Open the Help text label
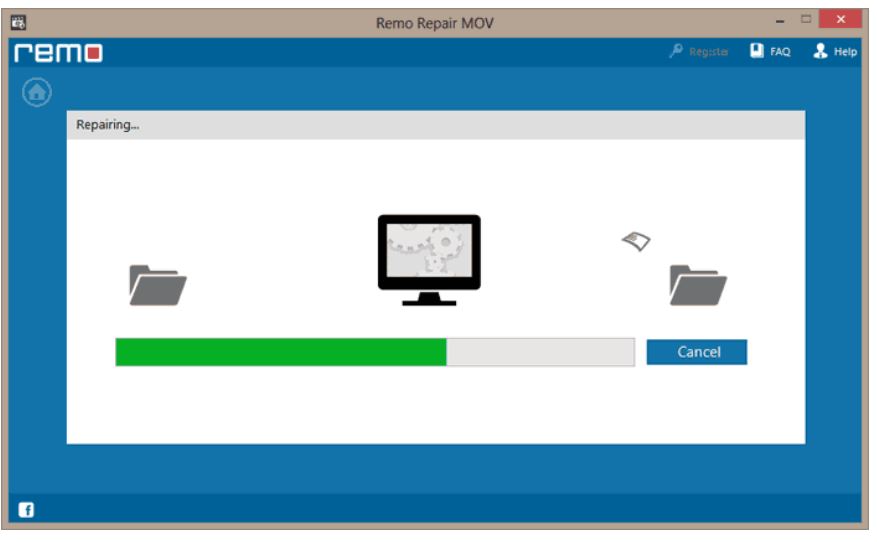 coord(845,52)
